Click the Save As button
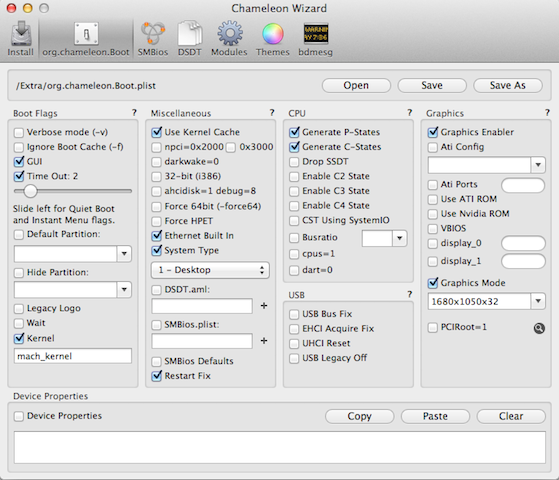Screen dimensions: 559x480 [x=508, y=86]
